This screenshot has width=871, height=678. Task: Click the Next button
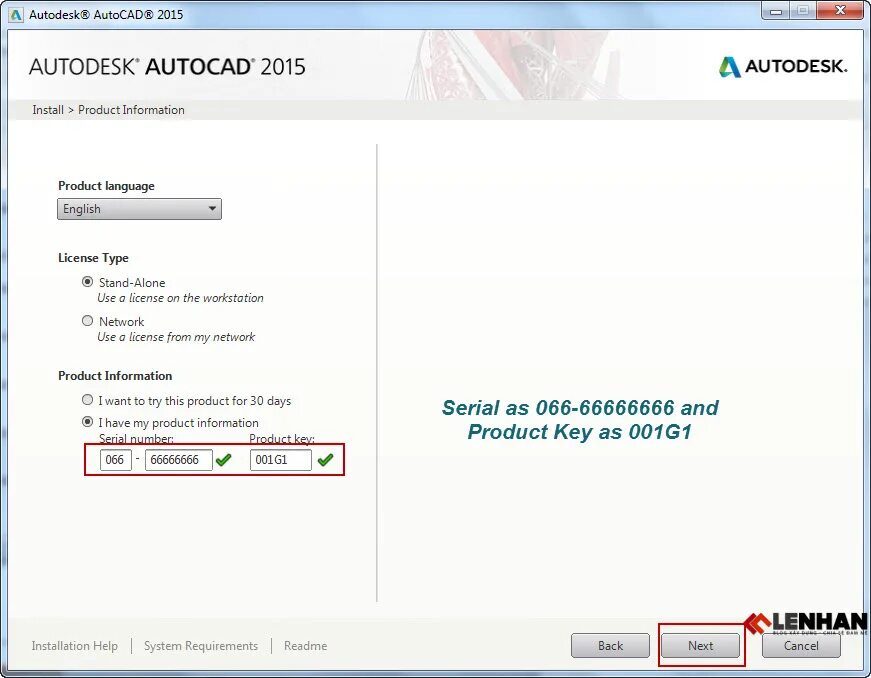[x=700, y=646]
